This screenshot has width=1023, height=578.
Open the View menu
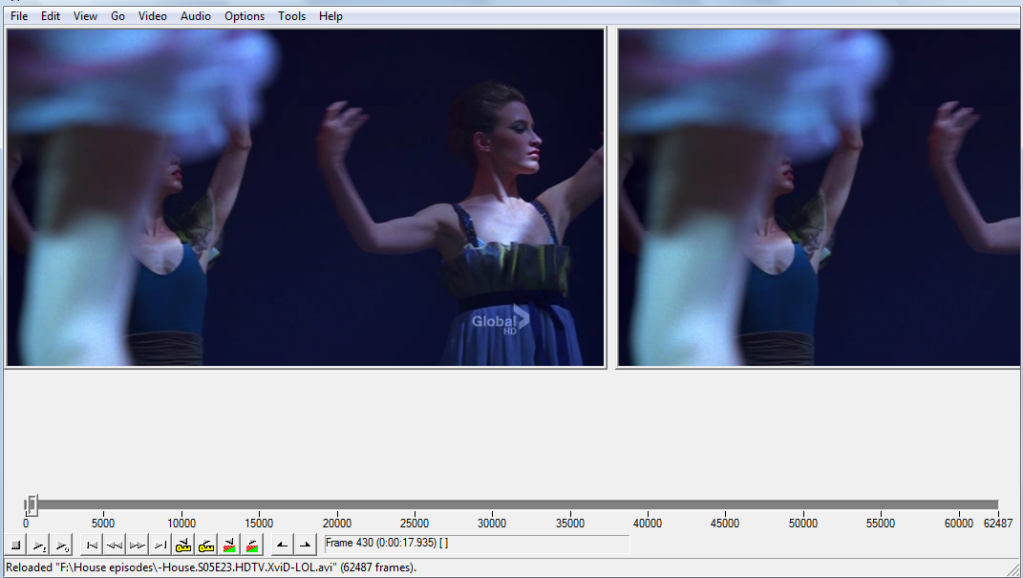pyautogui.click(x=85, y=16)
